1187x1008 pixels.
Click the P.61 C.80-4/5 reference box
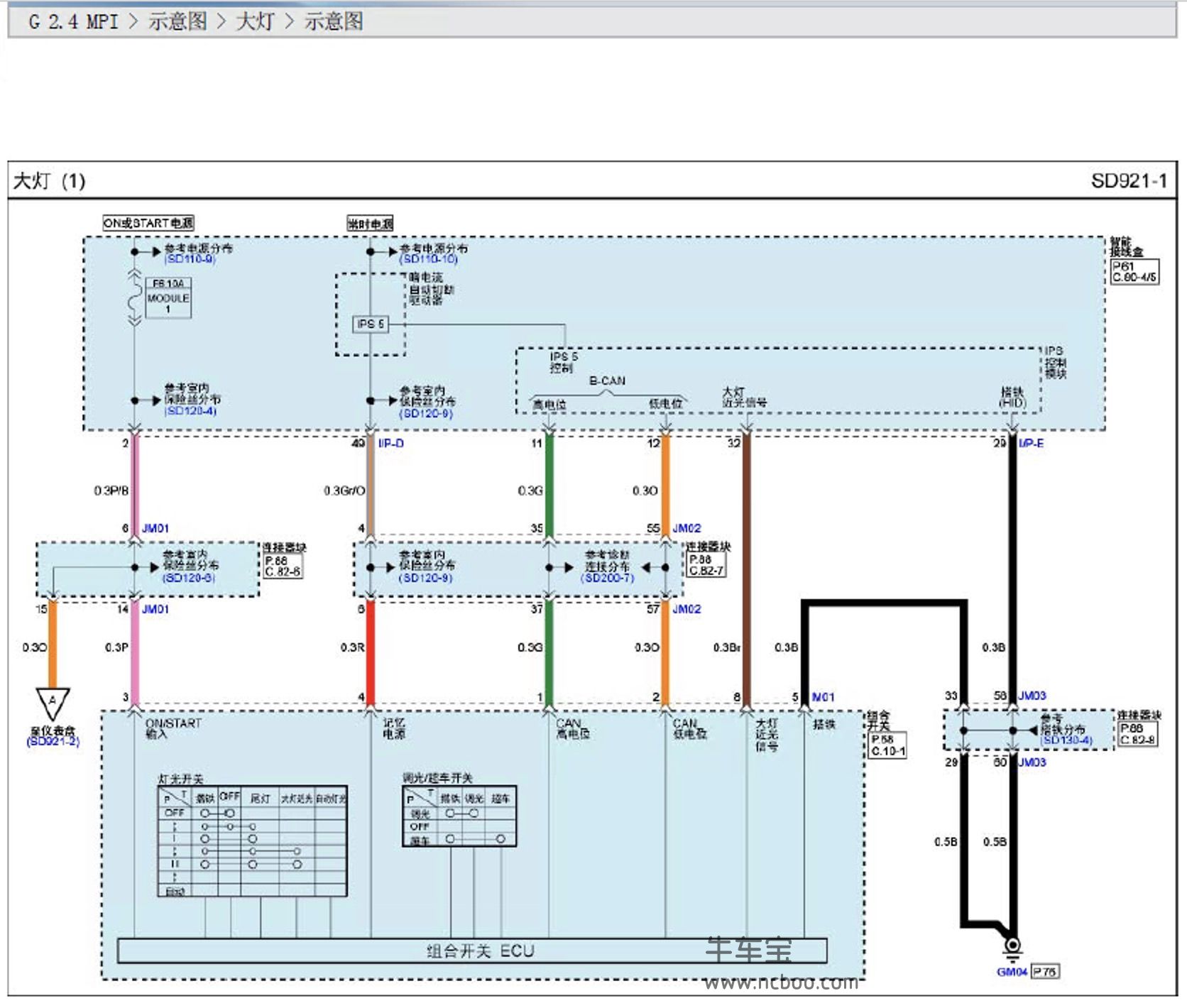[1134, 272]
